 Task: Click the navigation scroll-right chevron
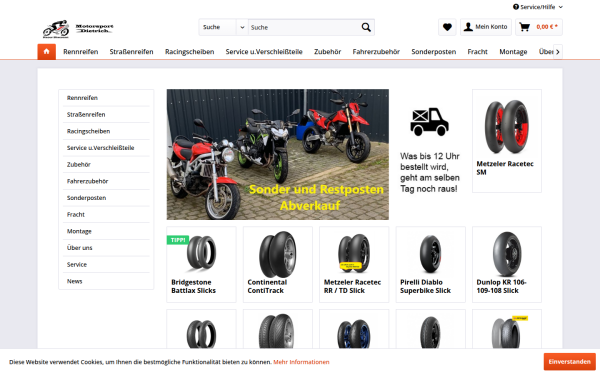(x=558, y=52)
